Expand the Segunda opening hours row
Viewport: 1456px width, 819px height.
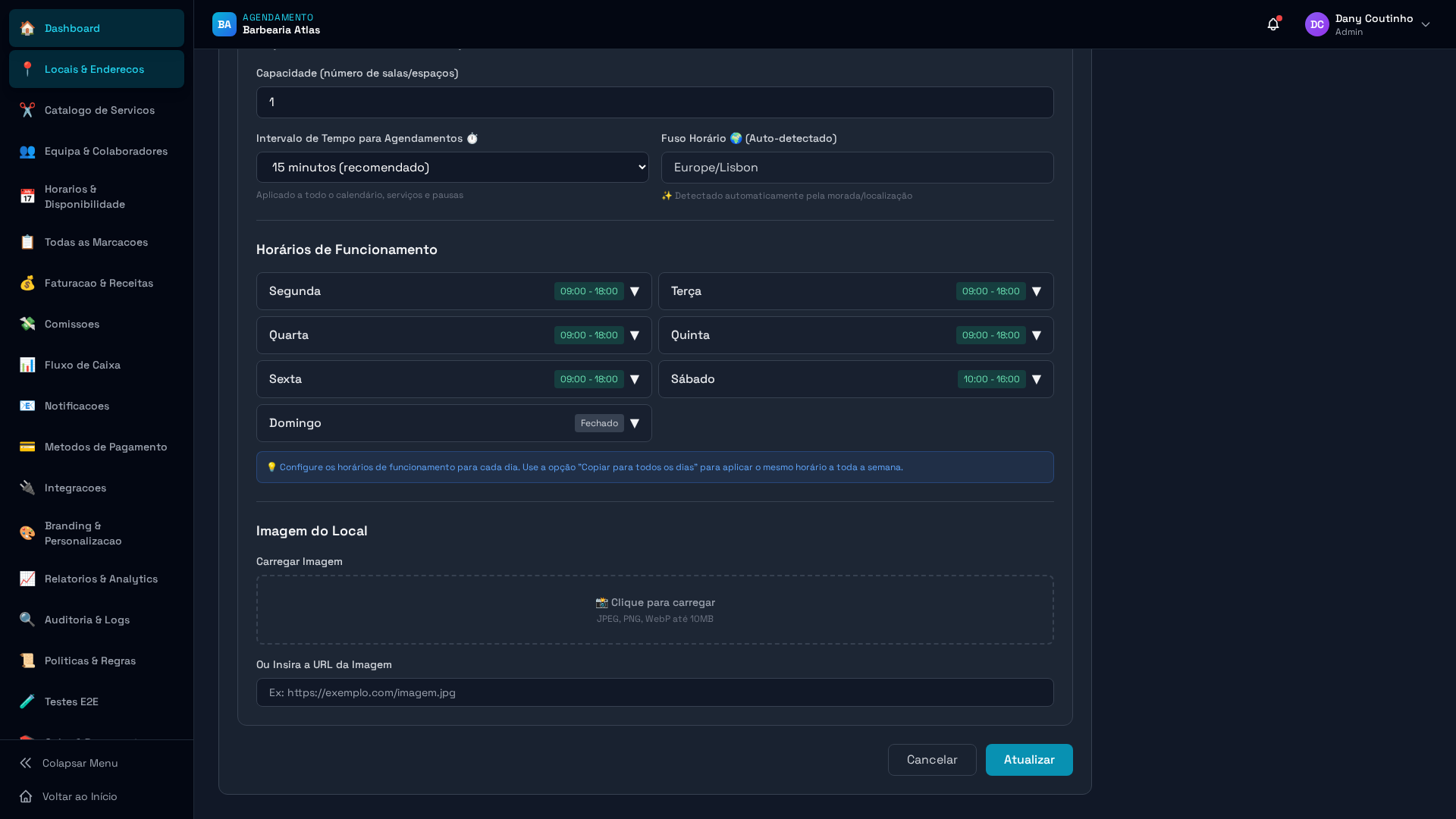point(635,291)
